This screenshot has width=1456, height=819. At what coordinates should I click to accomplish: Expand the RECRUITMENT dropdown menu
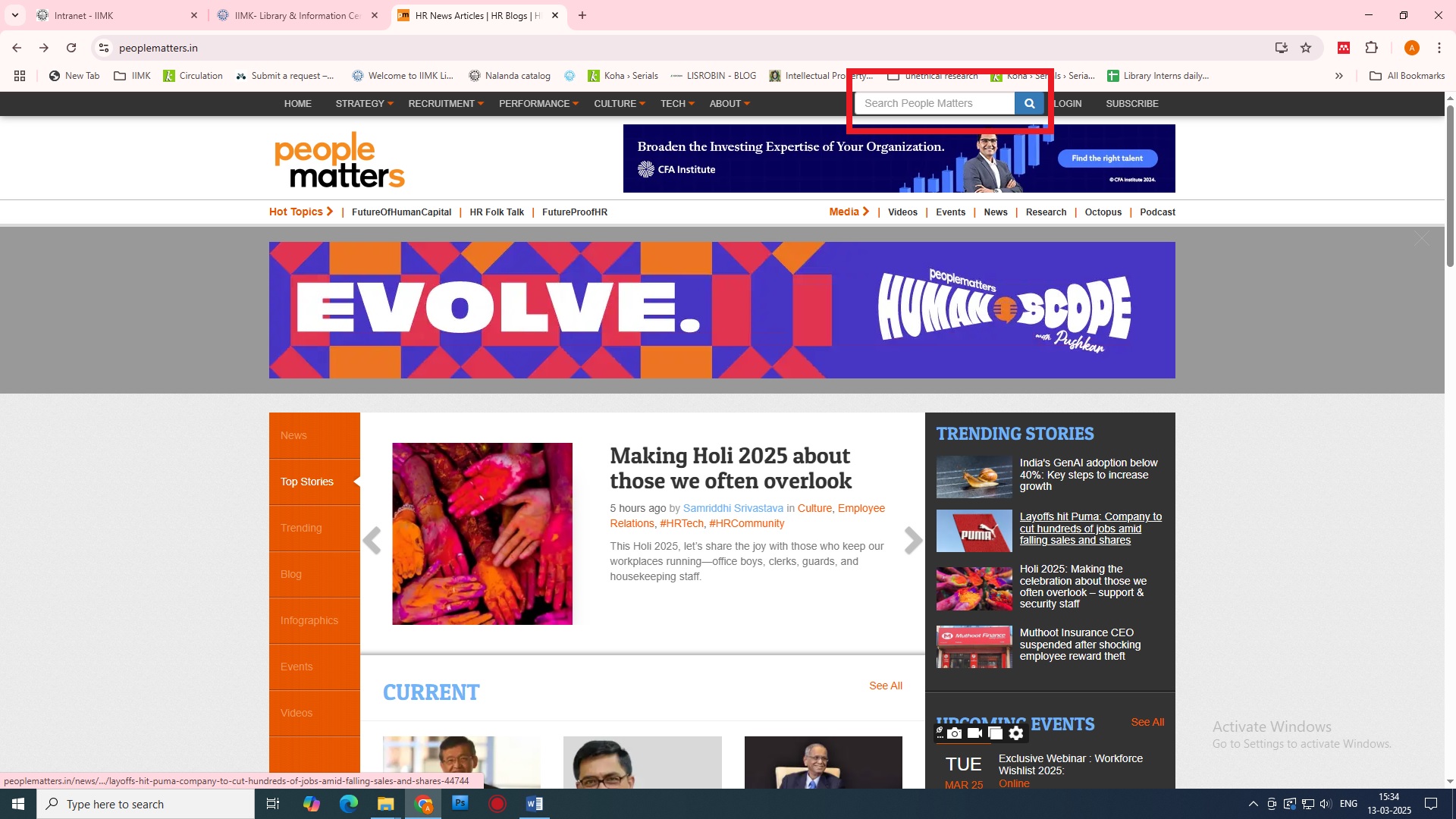[x=445, y=104]
